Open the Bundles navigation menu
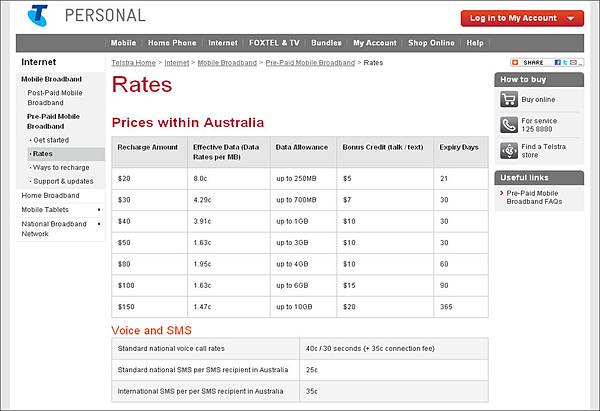 click(326, 43)
